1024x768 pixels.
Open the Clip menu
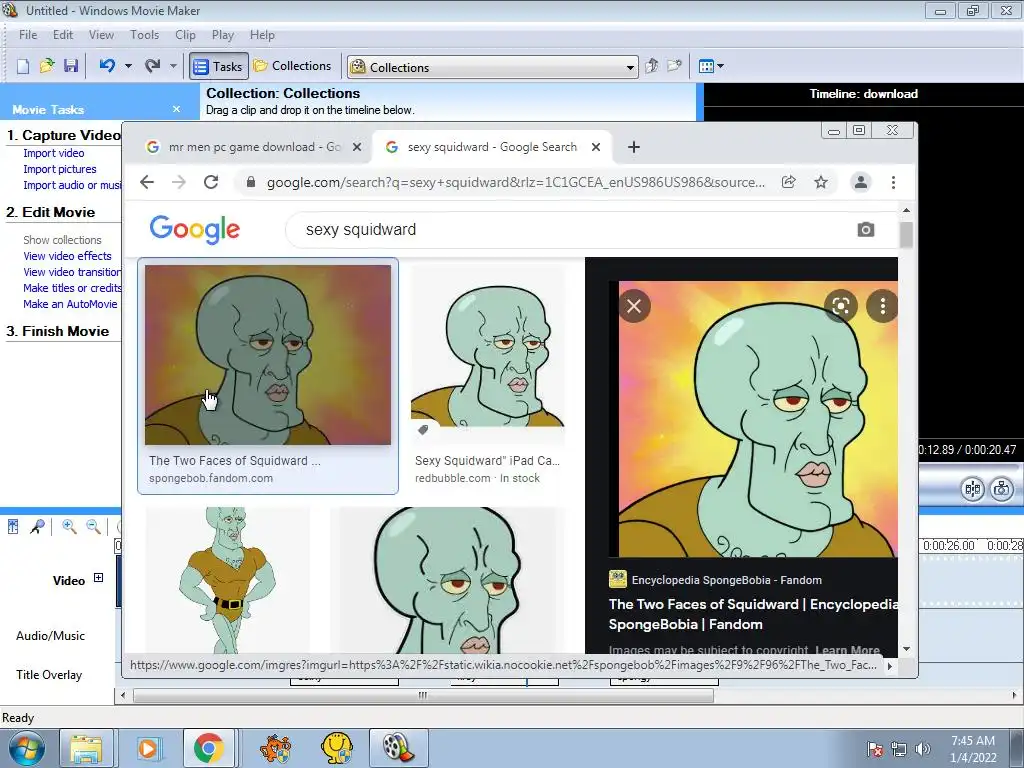point(185,35)
